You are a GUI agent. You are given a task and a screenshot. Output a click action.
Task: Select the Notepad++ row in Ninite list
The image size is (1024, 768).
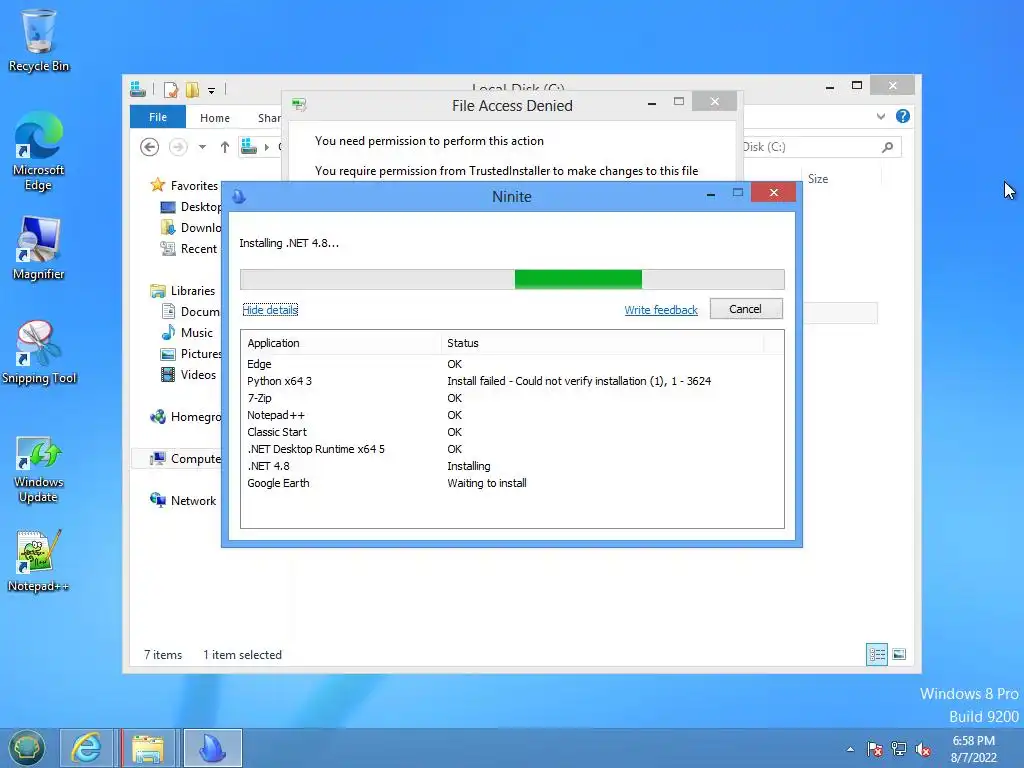click(x=512, y=415)
